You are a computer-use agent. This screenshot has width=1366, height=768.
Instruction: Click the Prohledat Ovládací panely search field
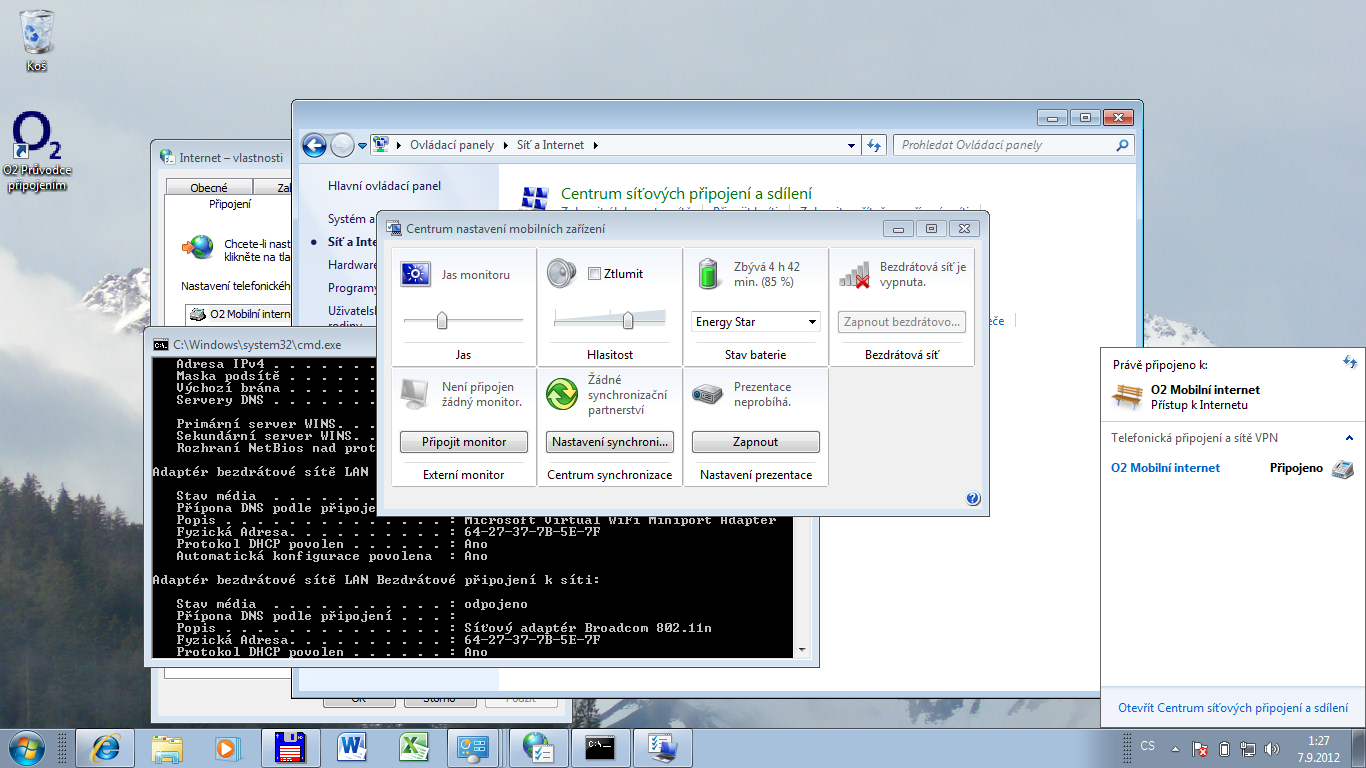1005,145
